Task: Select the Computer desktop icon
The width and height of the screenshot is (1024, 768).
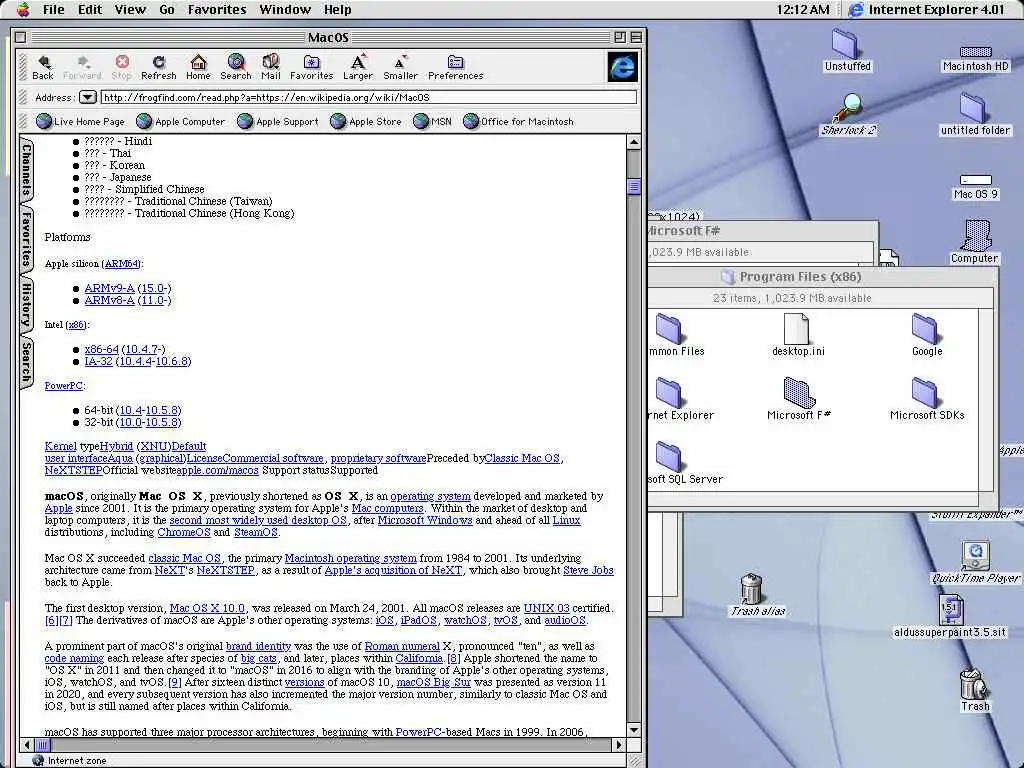Action: click(974, 242)
